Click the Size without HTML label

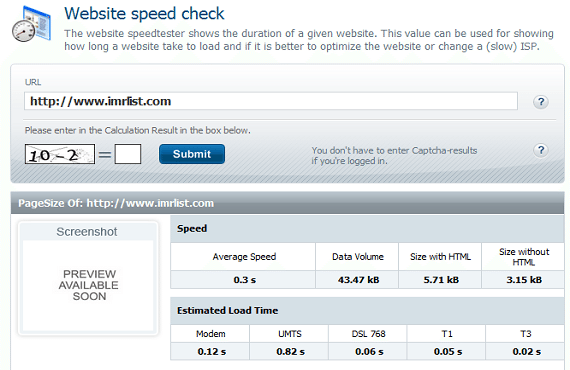tap(524, 257)
